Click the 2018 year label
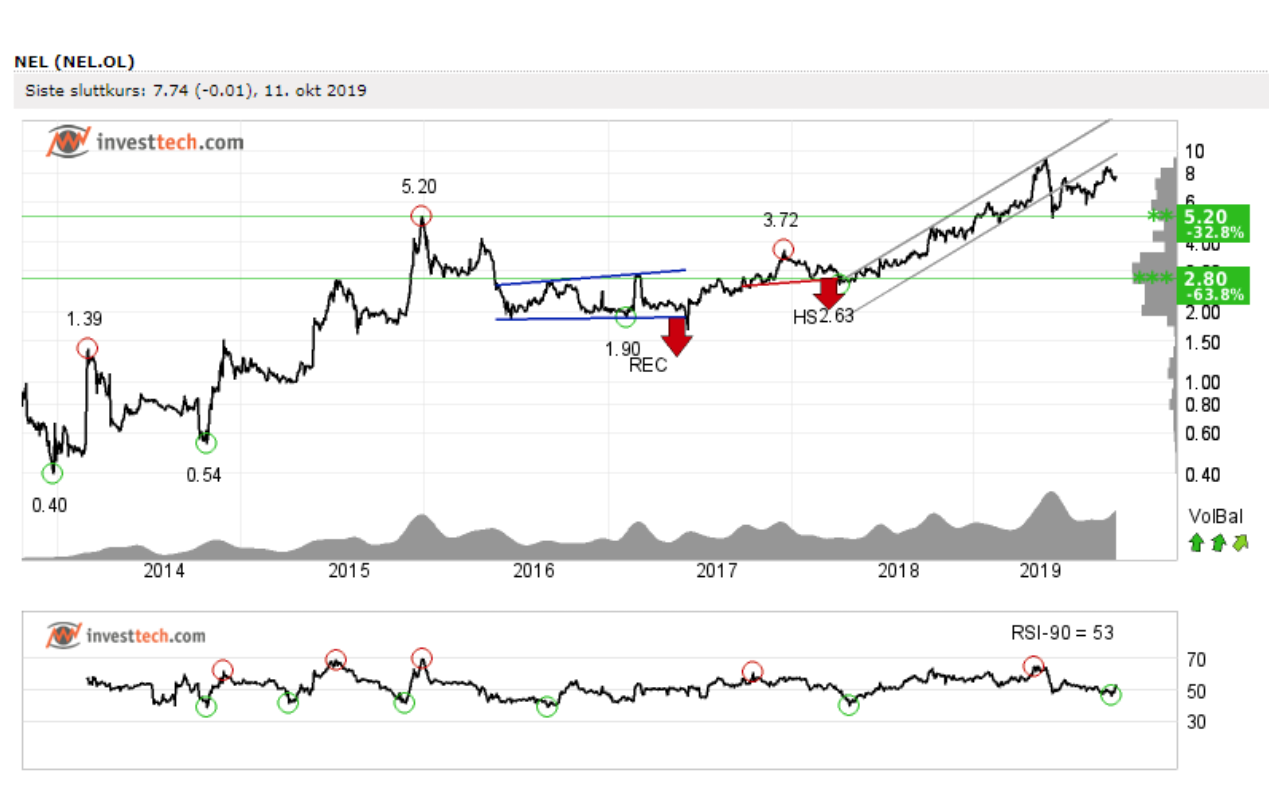The height and width of the screenshot is (794, 1283). (x=898, y=571)
